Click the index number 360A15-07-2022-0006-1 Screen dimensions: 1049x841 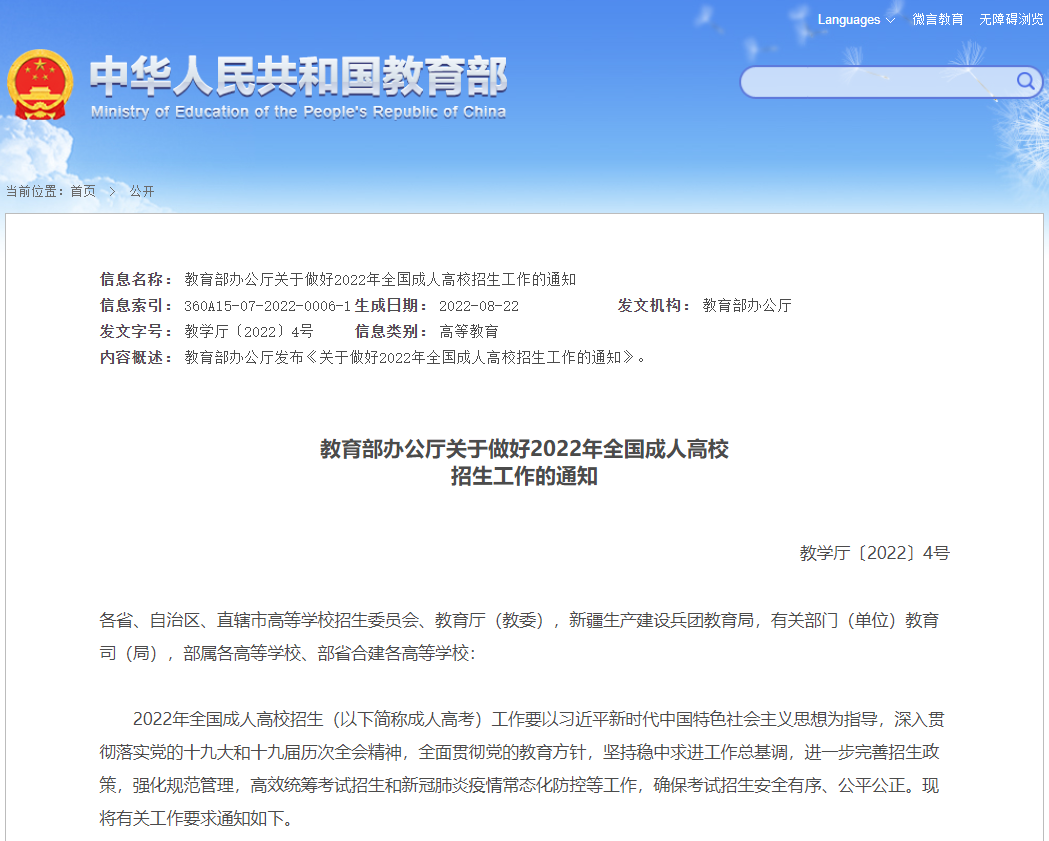point(267,306)
